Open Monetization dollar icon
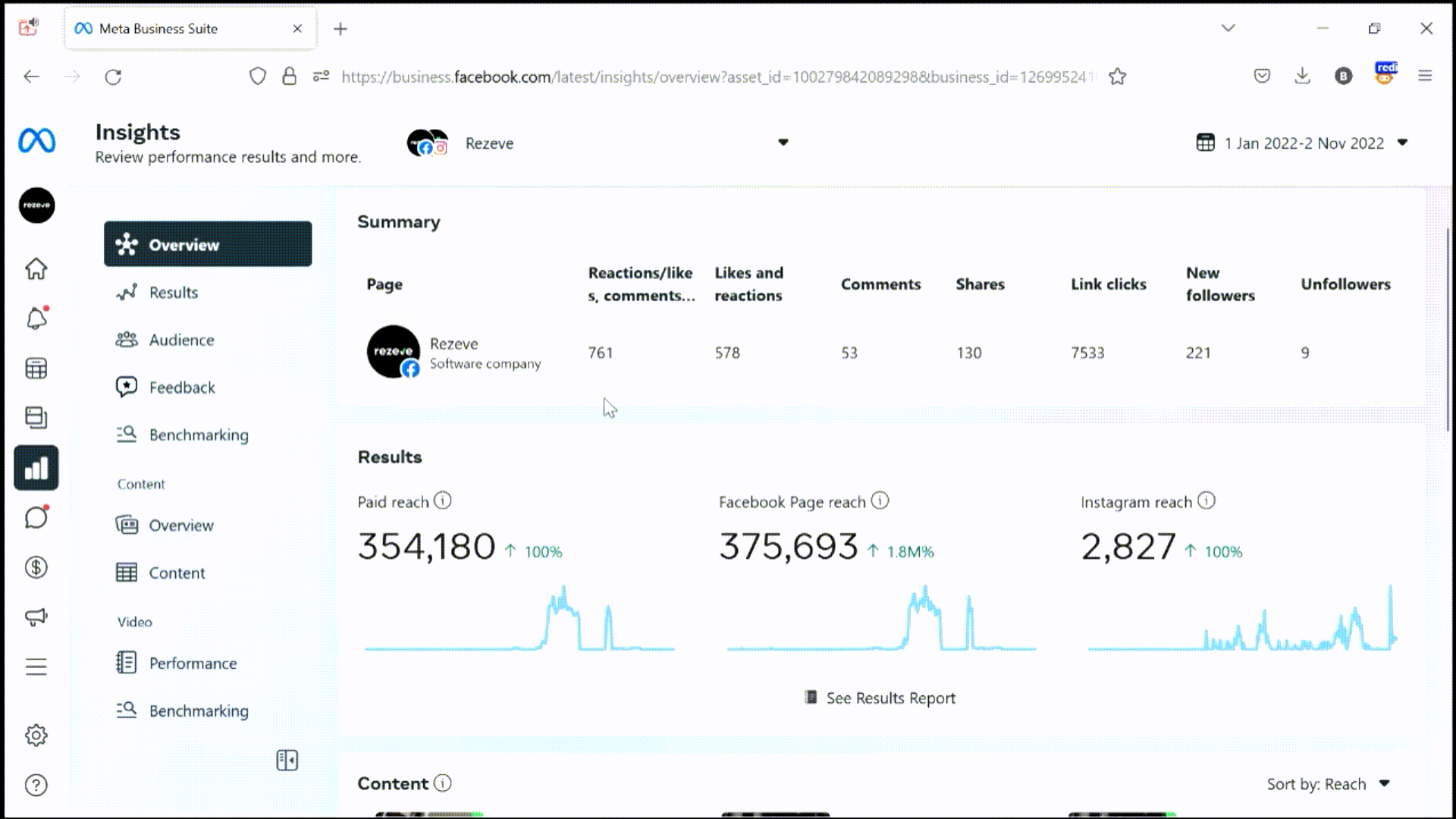 pyautogui.click(x=36, y=567)
